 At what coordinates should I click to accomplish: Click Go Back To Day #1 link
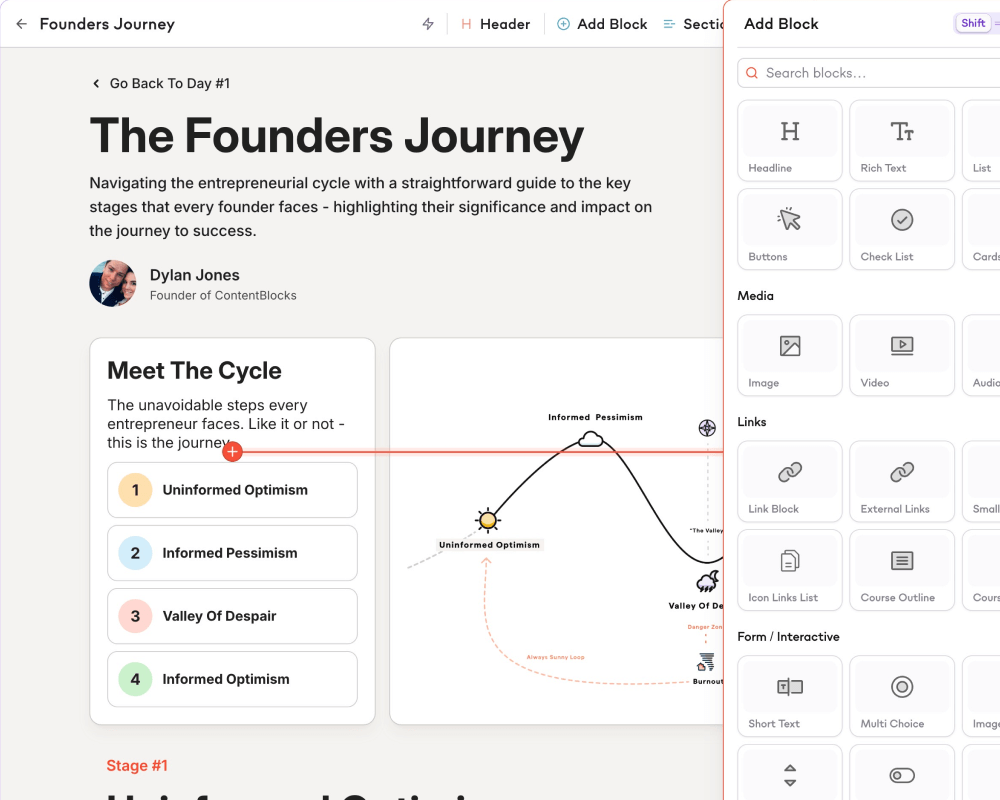(x=161, y=84)
